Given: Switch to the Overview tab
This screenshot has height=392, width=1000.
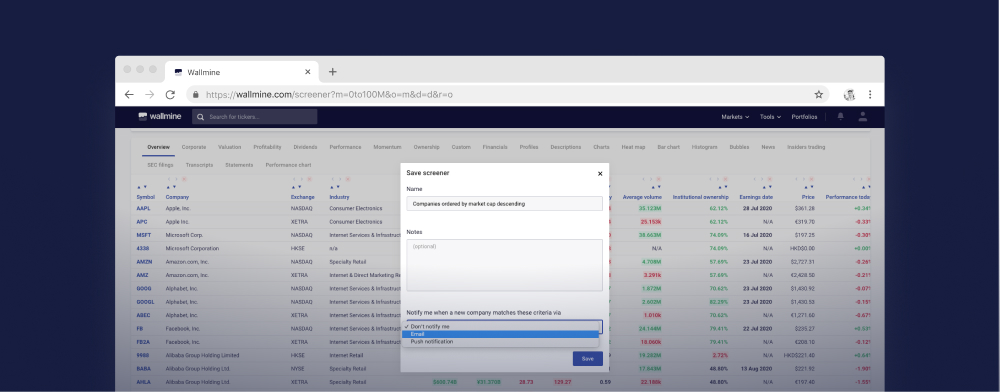Looking at the screenshot, I should [x=158, y=147].
